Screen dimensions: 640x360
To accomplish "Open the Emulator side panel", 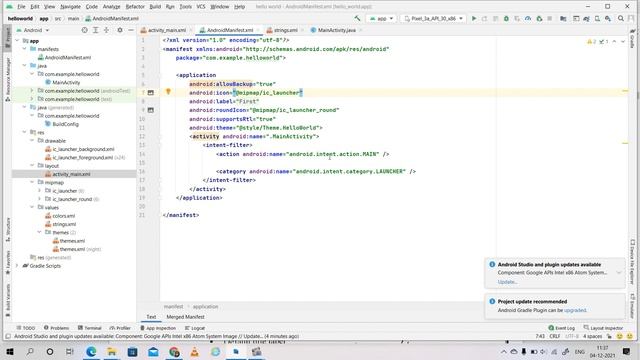I will pos(632,306).
